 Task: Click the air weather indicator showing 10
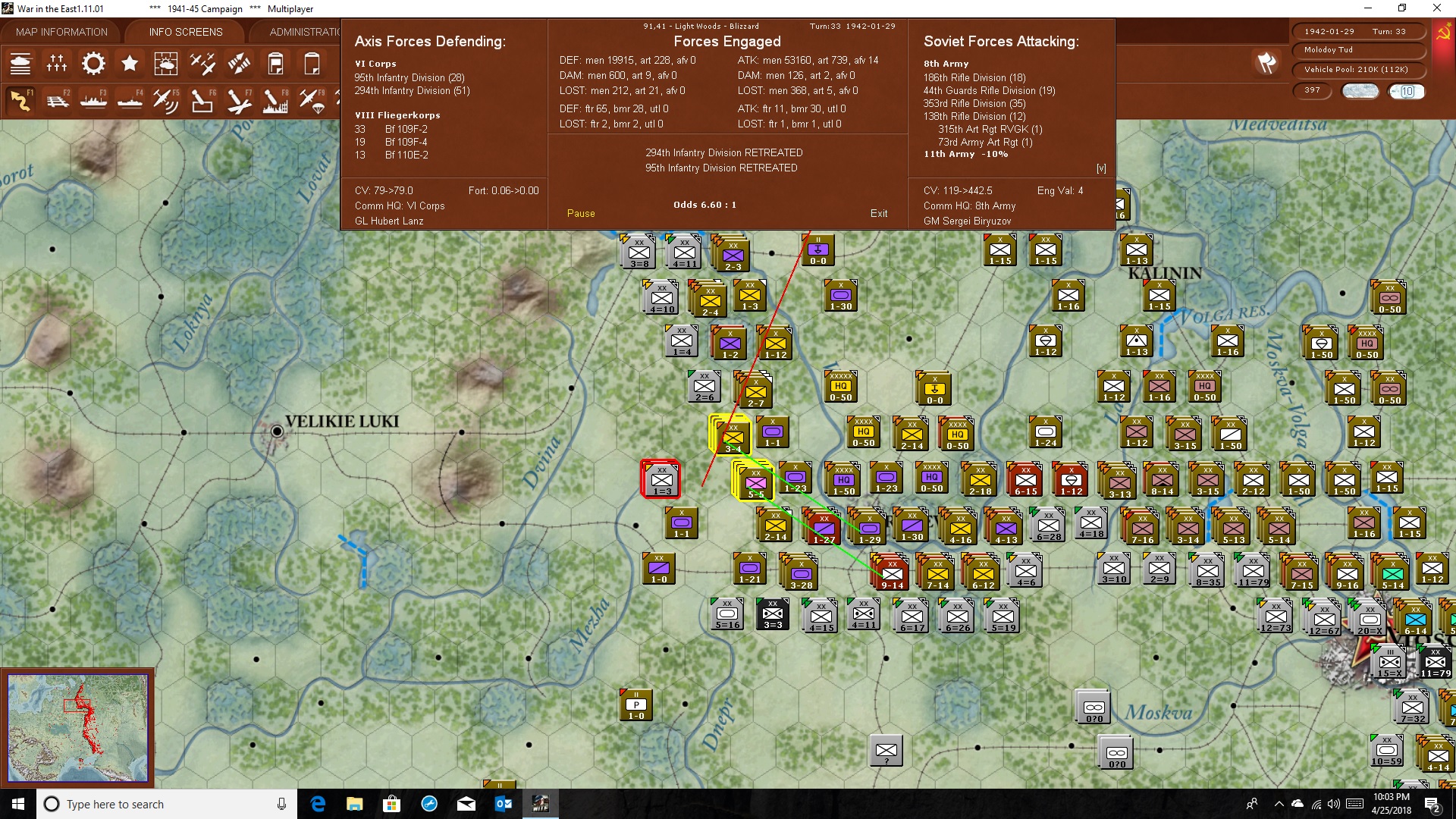(x=1407, y=91)
